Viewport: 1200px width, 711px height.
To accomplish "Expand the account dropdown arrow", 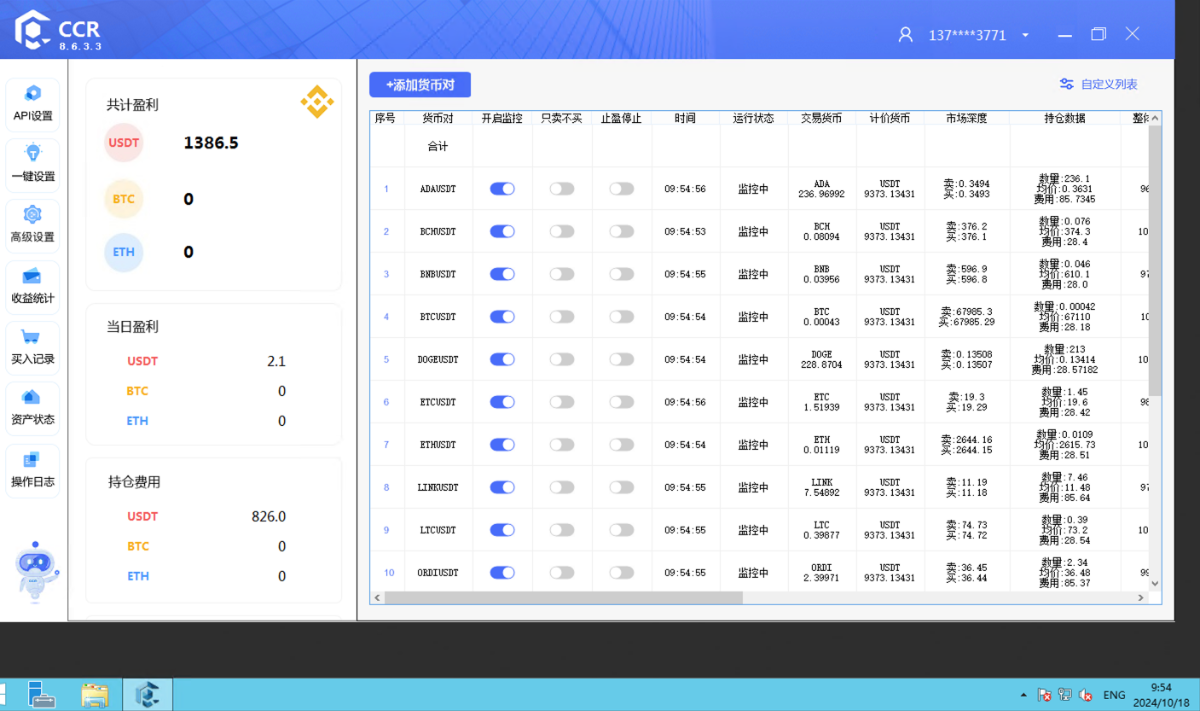I will pyautogui.click(x=1025, y=35).
